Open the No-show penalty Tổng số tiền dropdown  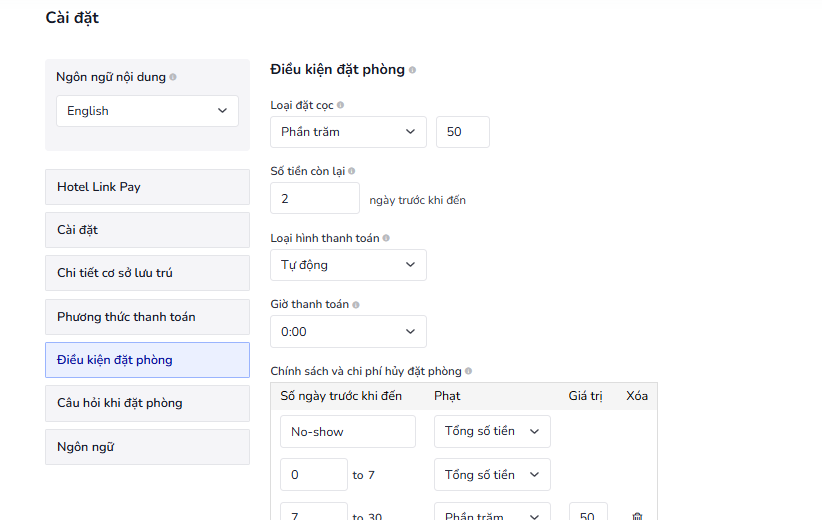click(492, 431)
